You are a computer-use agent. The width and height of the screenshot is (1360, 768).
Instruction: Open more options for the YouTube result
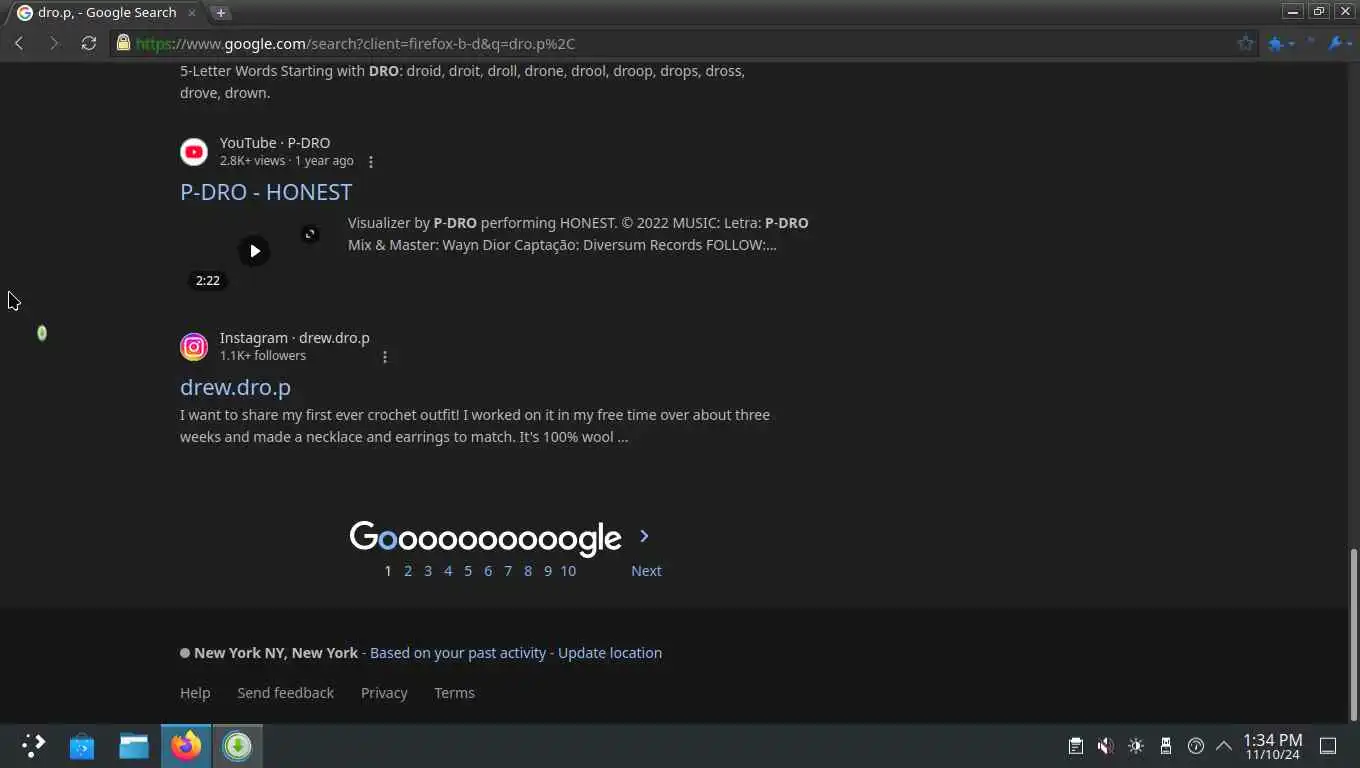coord(371,162)
